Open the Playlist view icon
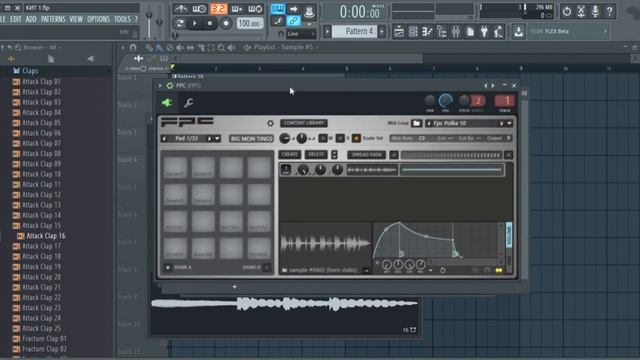 [399, 31]
